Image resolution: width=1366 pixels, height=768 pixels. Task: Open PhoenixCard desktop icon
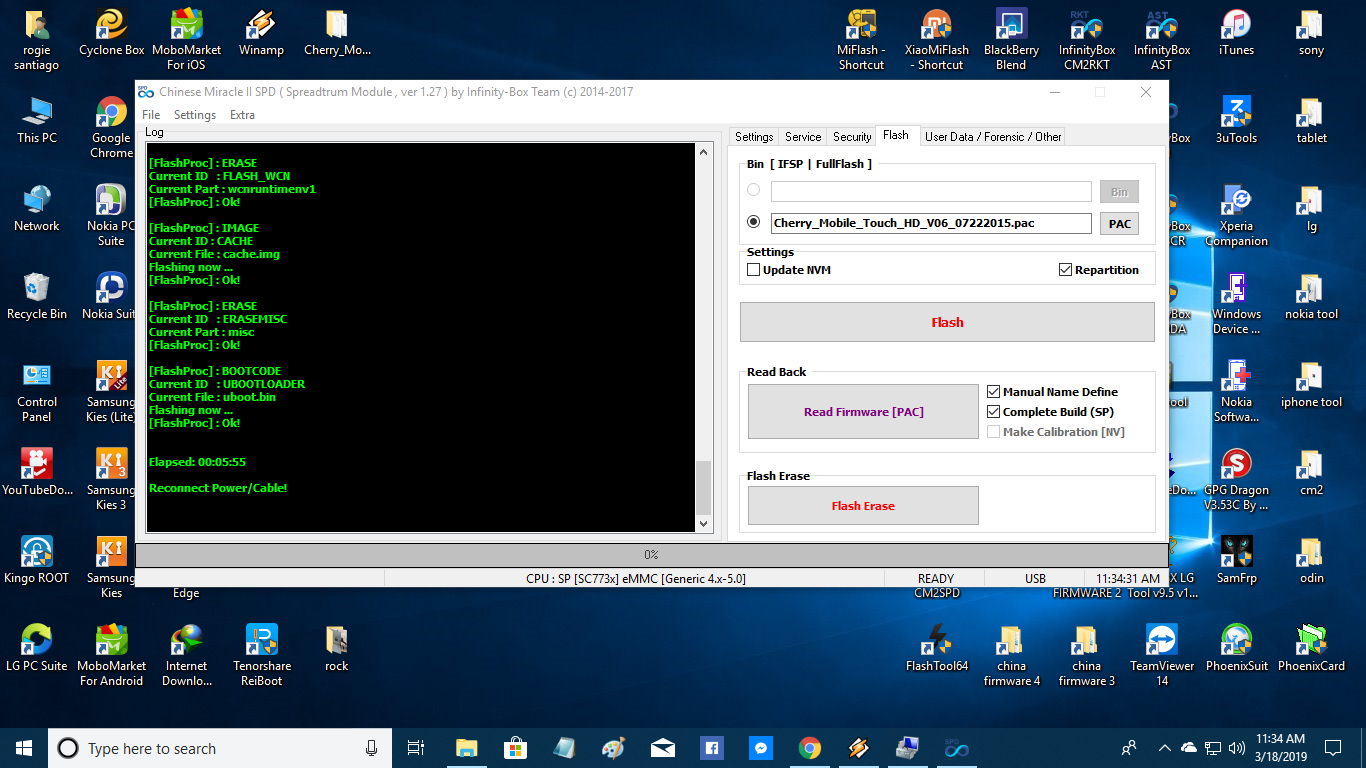(1311, 650)
